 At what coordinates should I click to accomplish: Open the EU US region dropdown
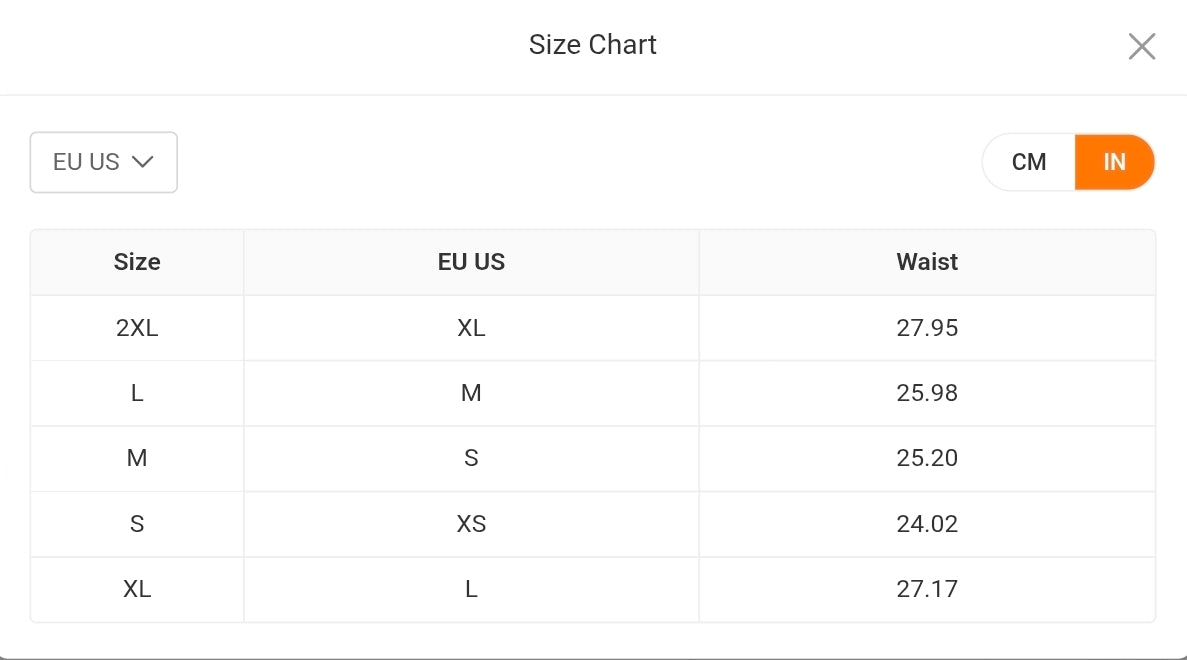pyautogui.click(x=104, y=162)
